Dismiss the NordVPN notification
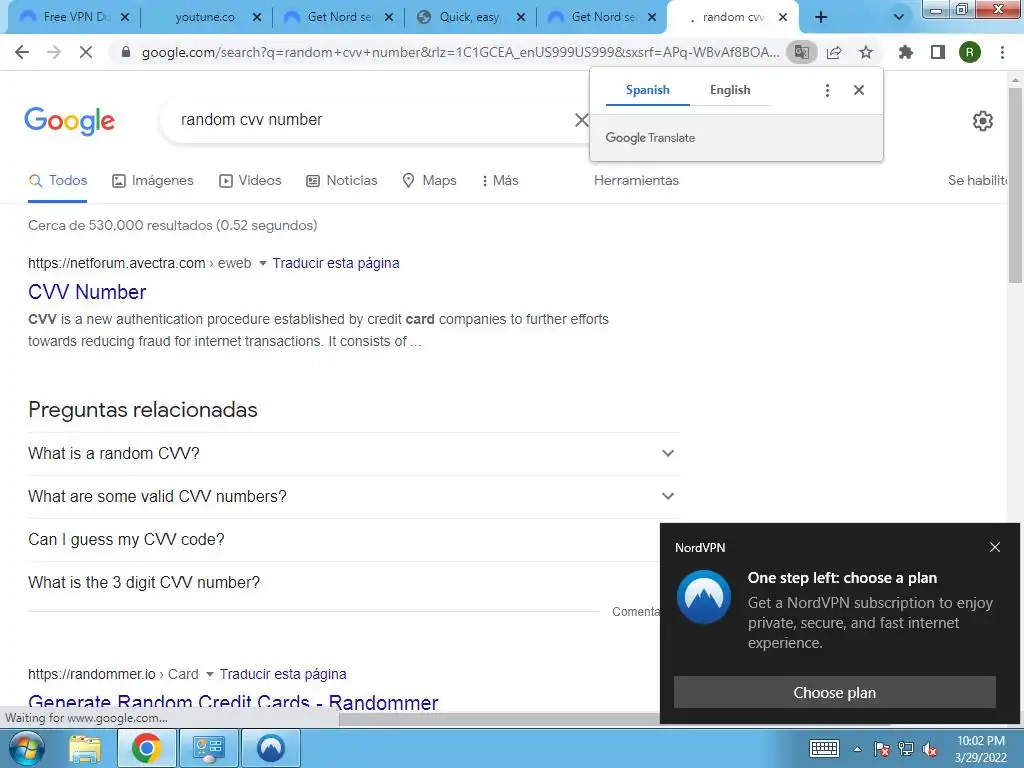 point(995,547)
